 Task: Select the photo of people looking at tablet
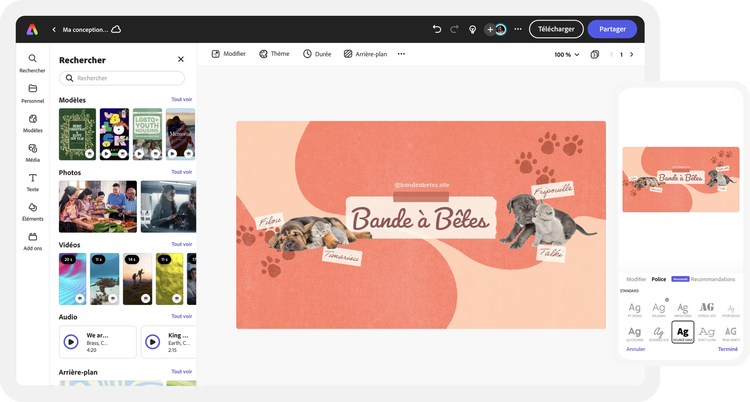pyautogui.click(x=168, y=206)
